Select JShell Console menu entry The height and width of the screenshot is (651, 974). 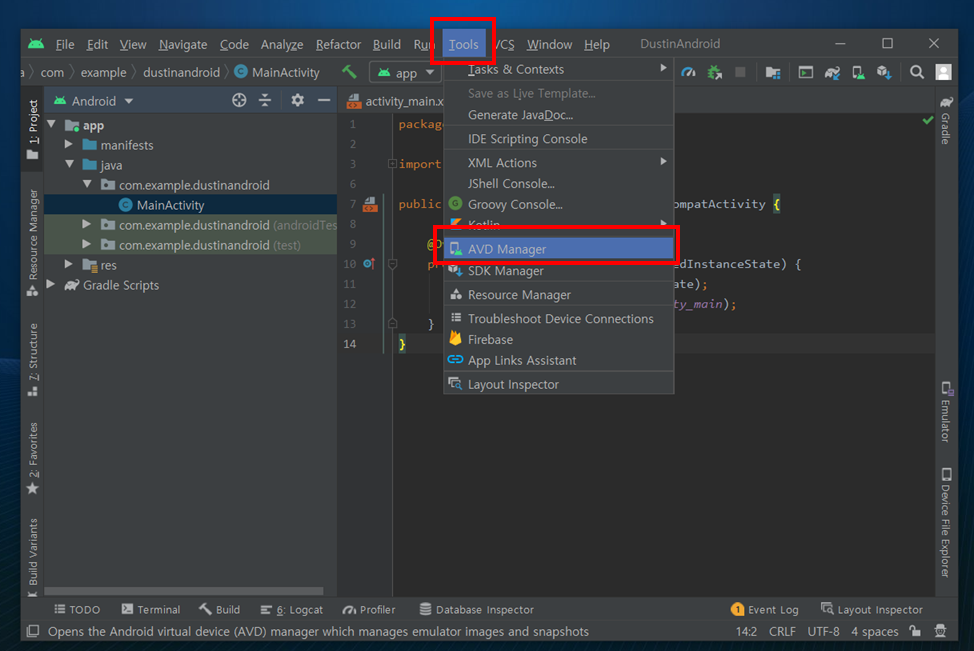[559, 184]
